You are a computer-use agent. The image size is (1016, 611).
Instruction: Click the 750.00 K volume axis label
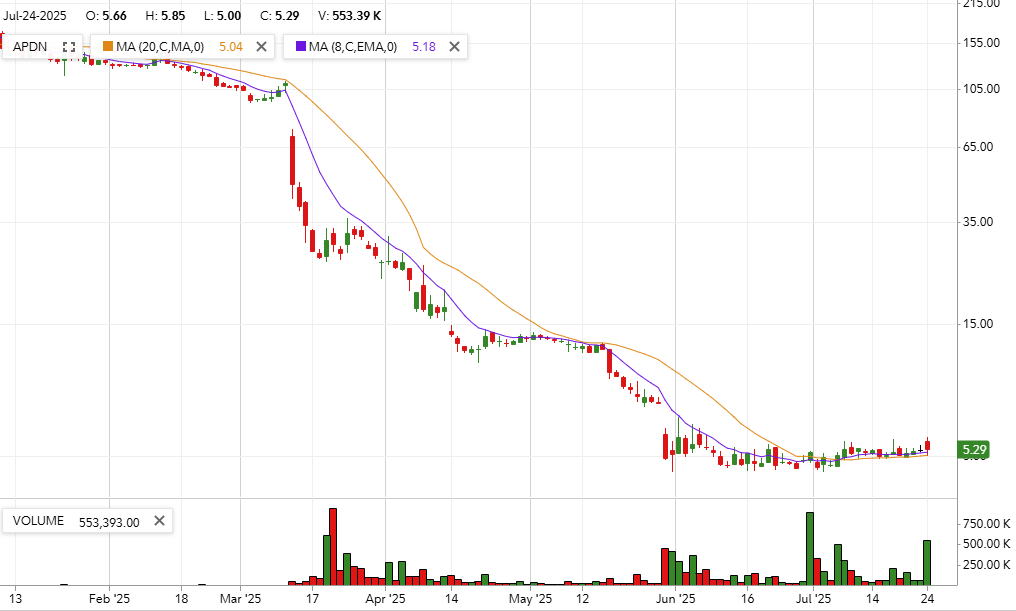point(987,524)
